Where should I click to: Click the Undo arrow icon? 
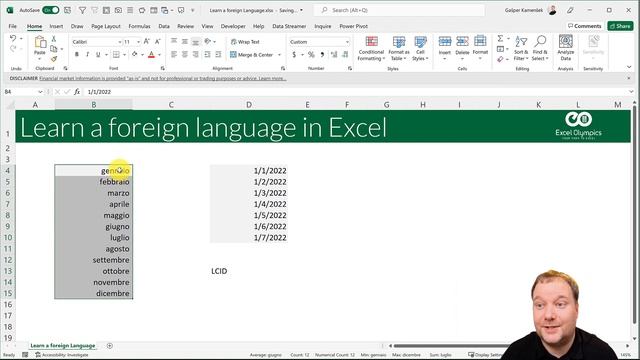(13, 38)
